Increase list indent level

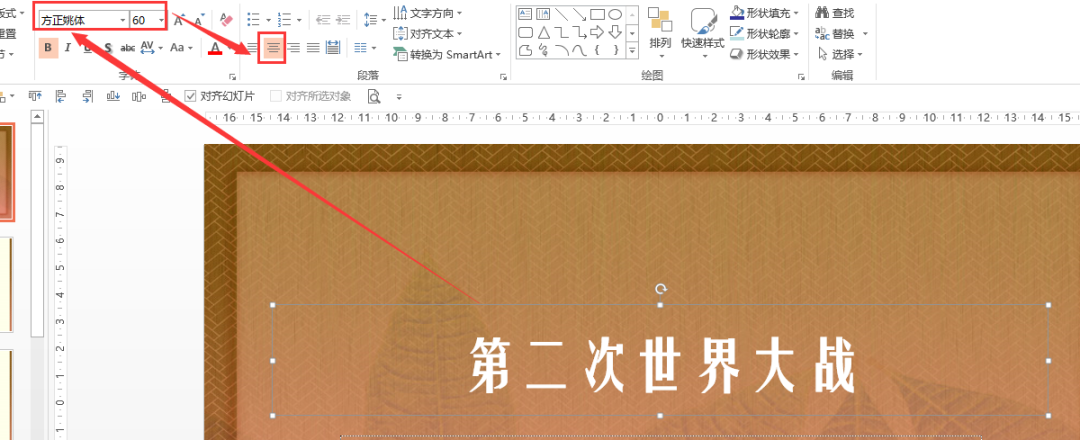pyautogui.click(x=344, y=19)
